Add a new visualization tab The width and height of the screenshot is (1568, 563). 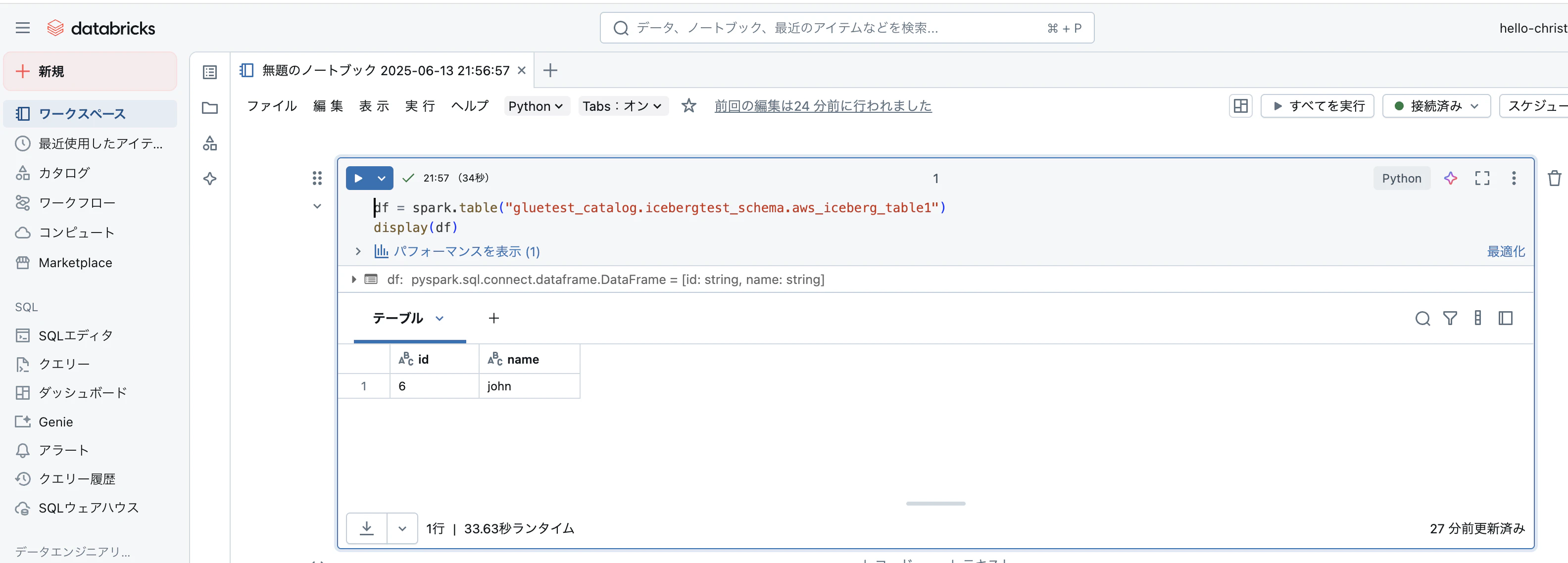pyautogui.click(x=493, y=318)
